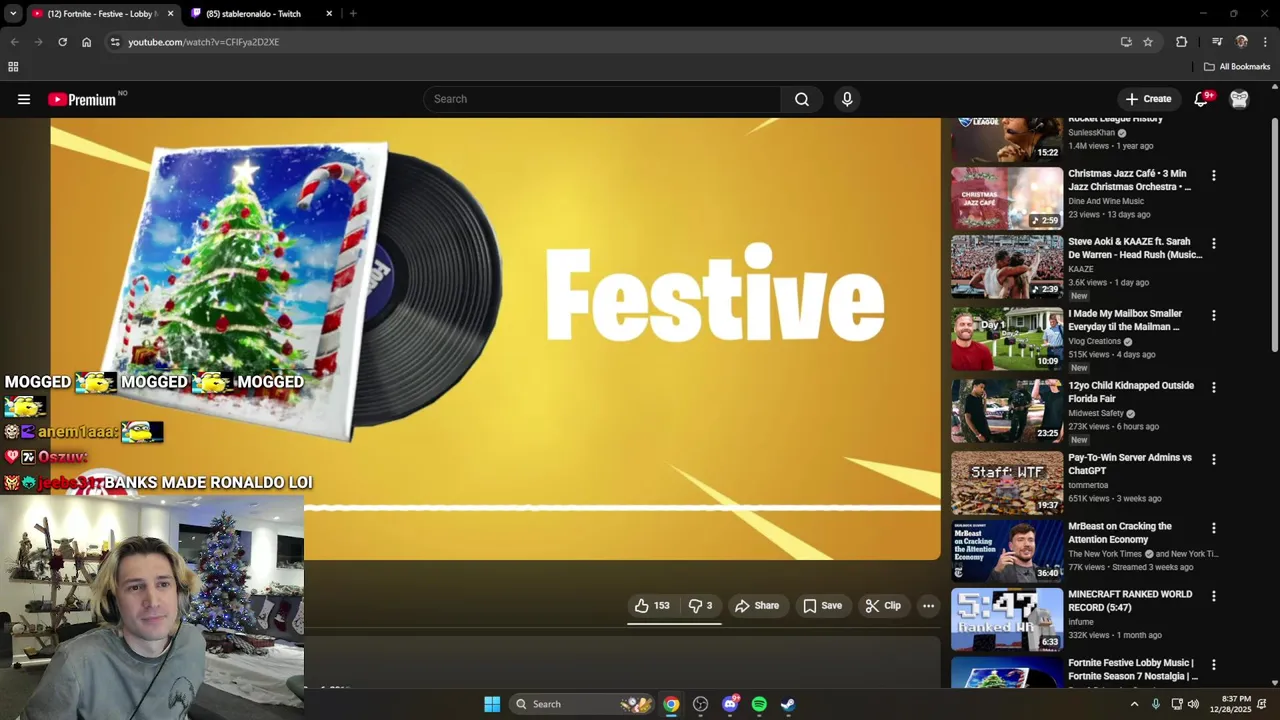Image resolution: width=1280 pixels, height=720 pixels.
Task: Open Chrome extensions puzzle icon
Action: tap(1181, 42)
